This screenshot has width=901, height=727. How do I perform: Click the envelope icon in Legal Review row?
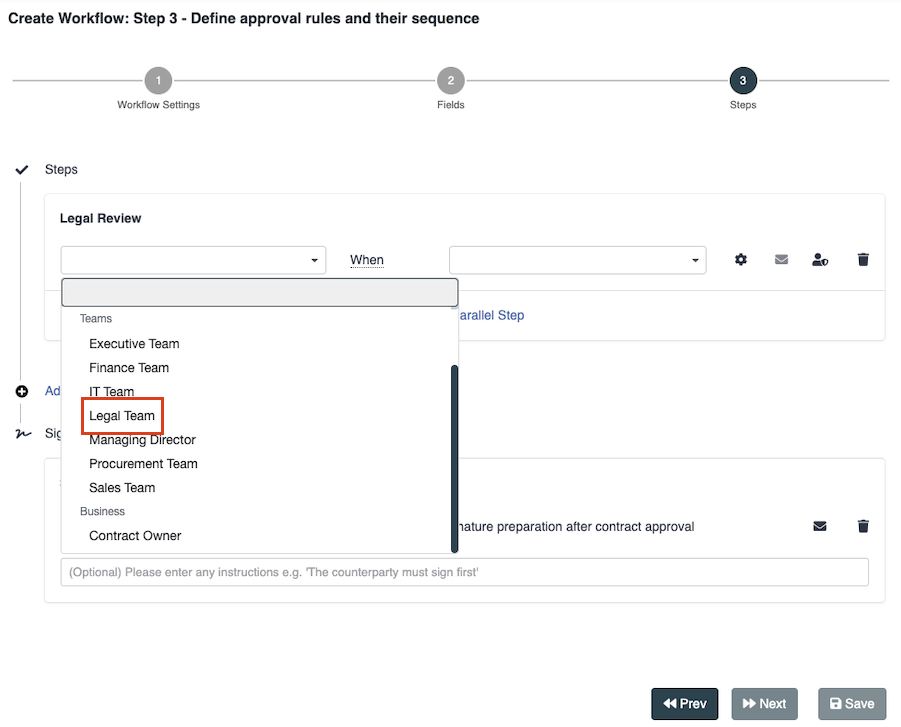click(x=781, y=260)
